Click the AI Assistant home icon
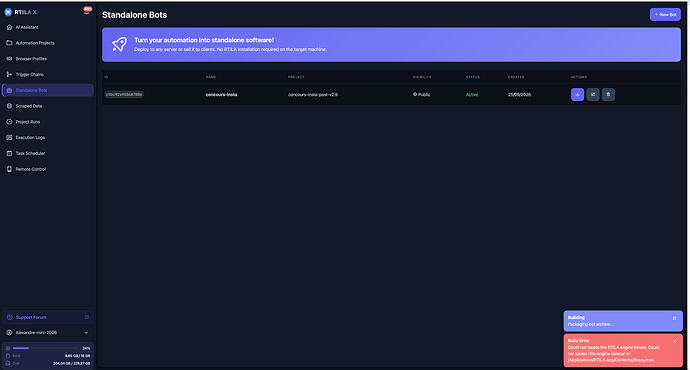This screenshot has height=370, width=690. tap(9, 27)
